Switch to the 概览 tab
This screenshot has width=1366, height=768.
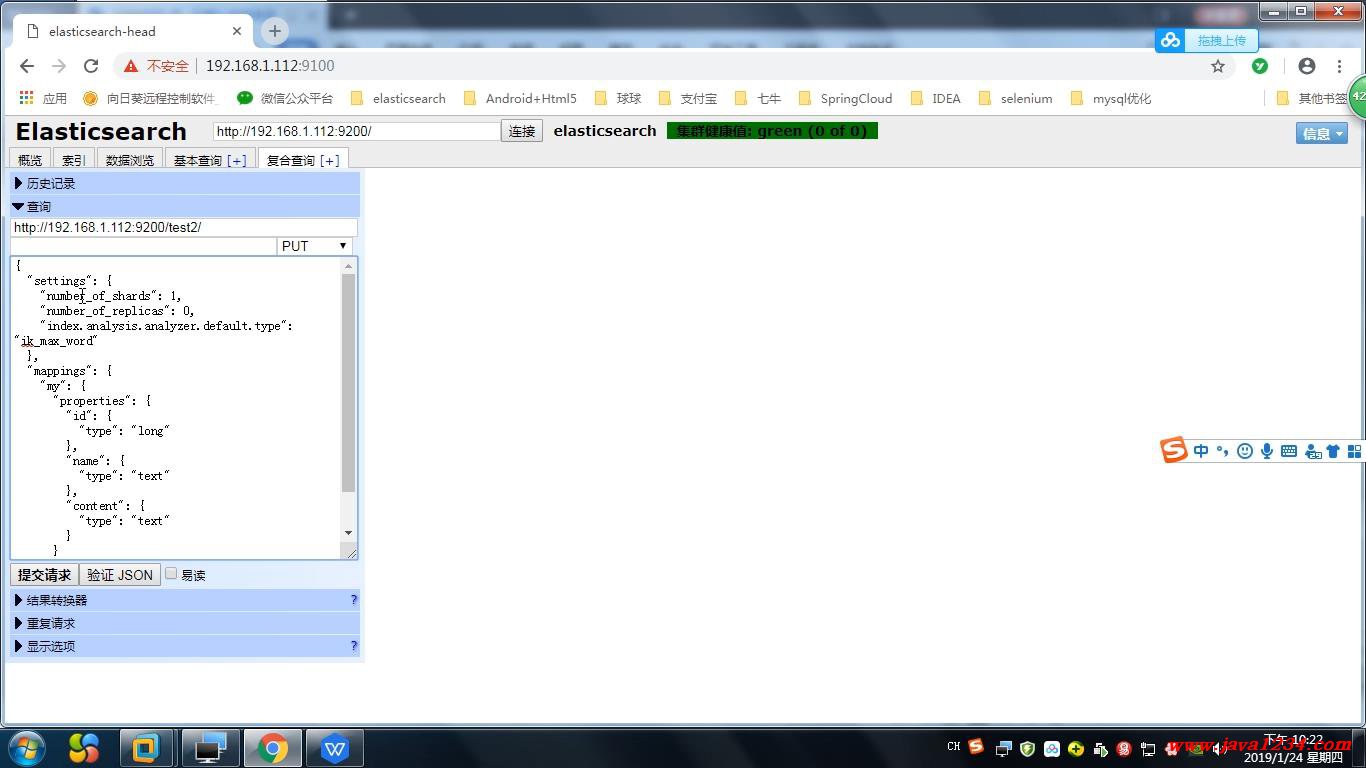[30, 160]
